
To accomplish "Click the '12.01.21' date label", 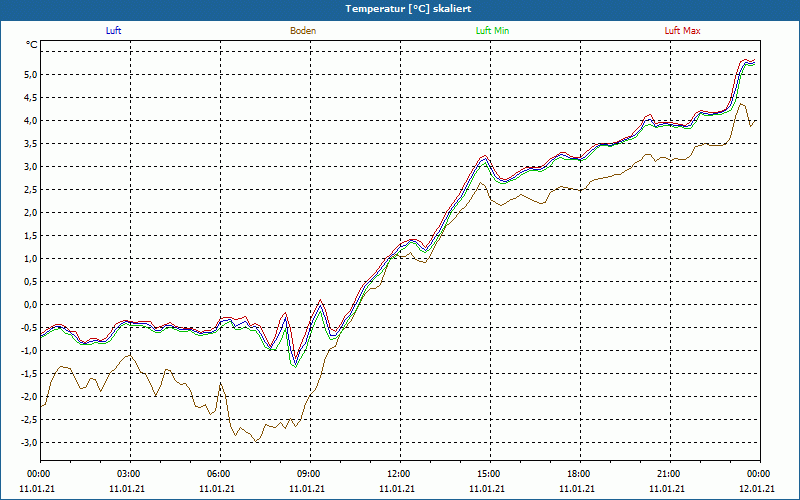I will (x=757, y=488).
